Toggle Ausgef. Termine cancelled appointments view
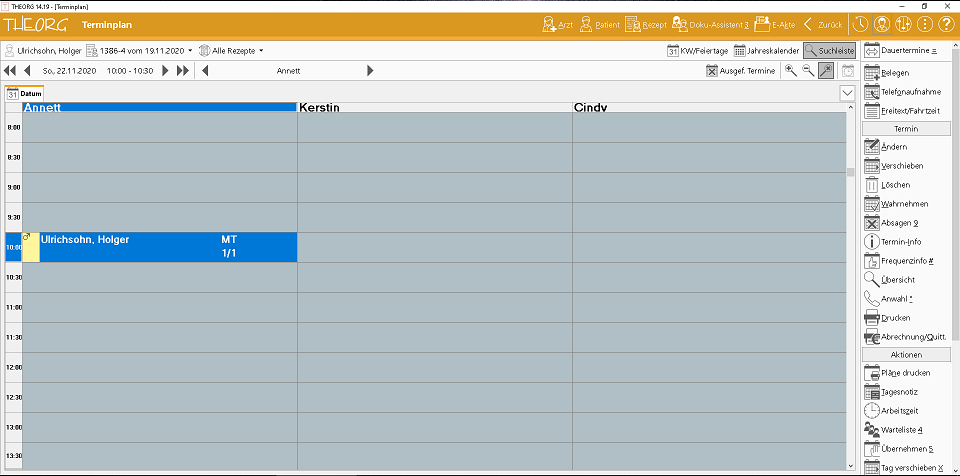Image resolution: width=960 pixels, height=476 pixels. [x=740, y=71]
